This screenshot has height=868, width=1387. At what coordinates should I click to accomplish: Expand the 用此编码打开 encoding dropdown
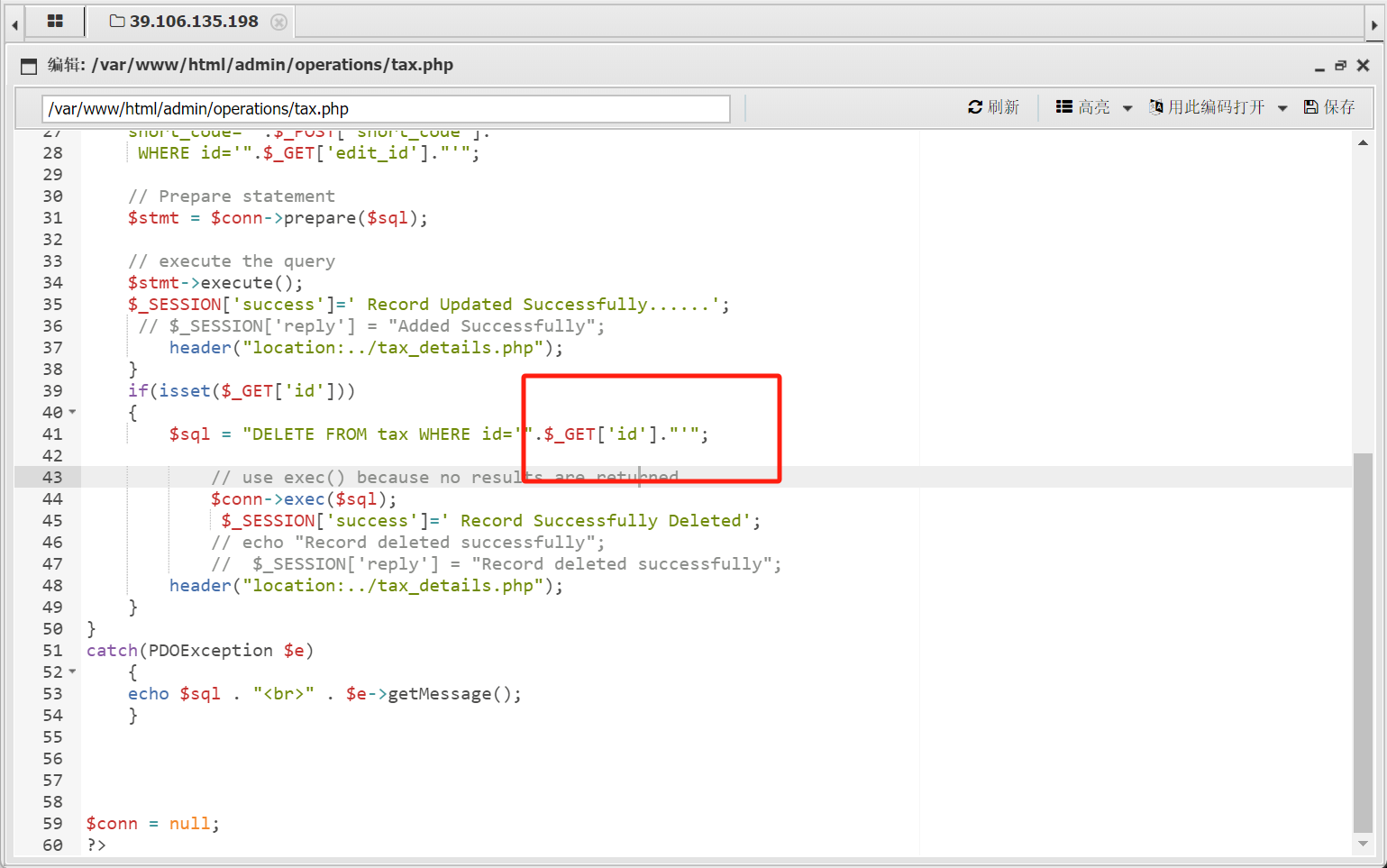1282,108
